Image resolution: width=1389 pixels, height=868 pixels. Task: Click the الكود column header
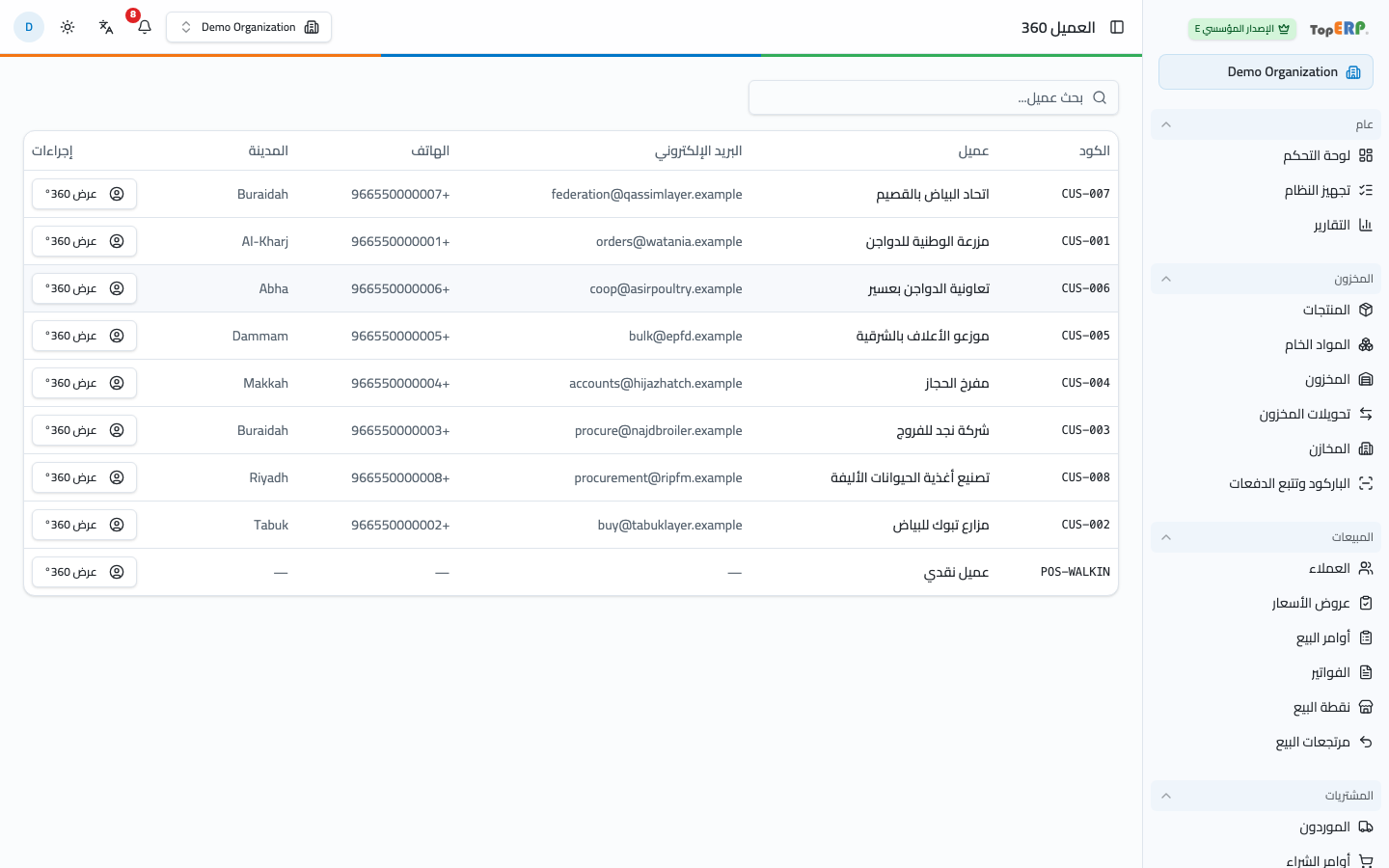(x=1095, y=150)
